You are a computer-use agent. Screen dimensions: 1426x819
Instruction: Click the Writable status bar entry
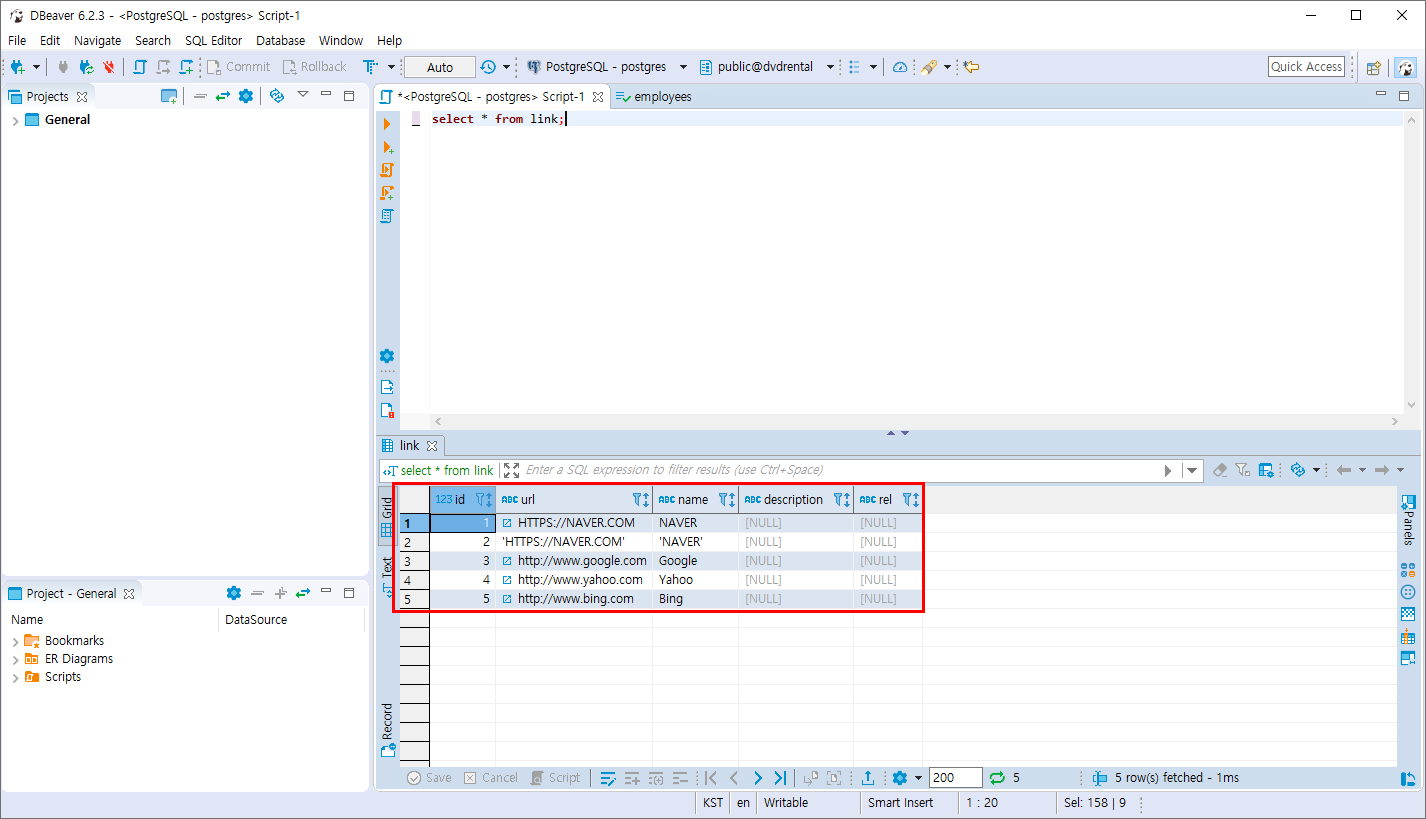tap(786, 803)
